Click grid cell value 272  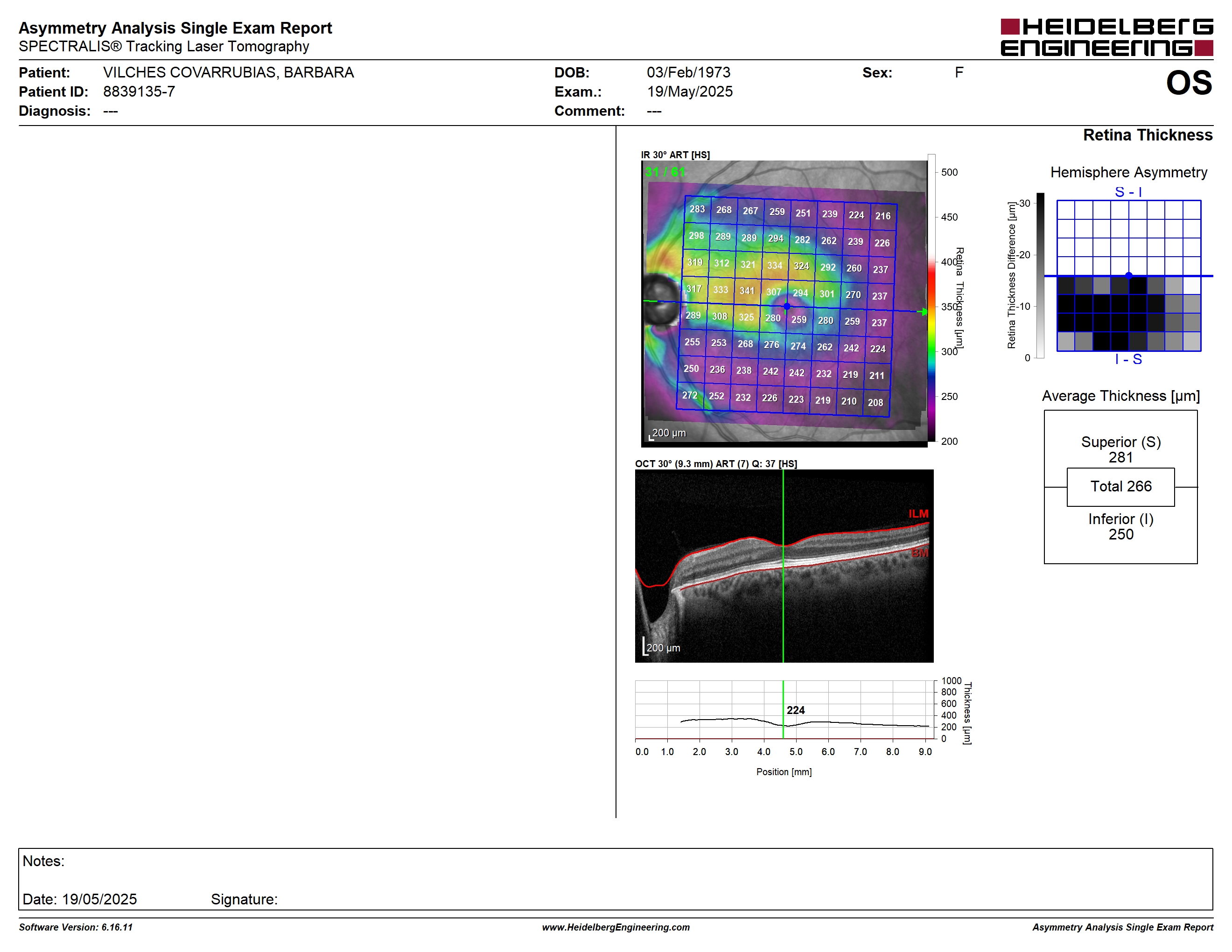point(690,395)
